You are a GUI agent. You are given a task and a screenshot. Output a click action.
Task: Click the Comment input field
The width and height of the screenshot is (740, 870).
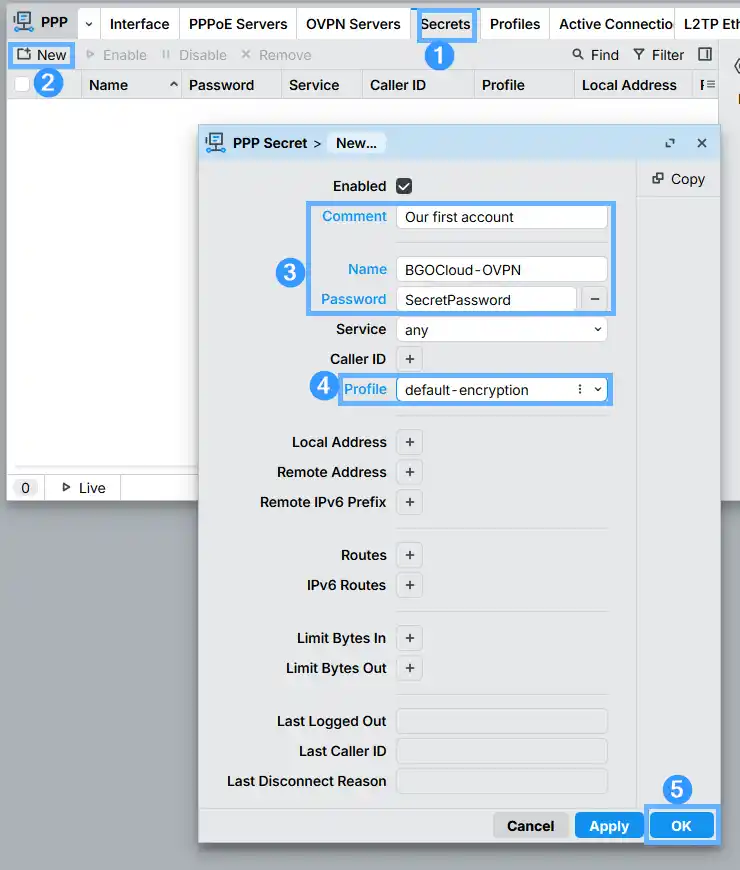pyautogui.click(x=502, y=217)
